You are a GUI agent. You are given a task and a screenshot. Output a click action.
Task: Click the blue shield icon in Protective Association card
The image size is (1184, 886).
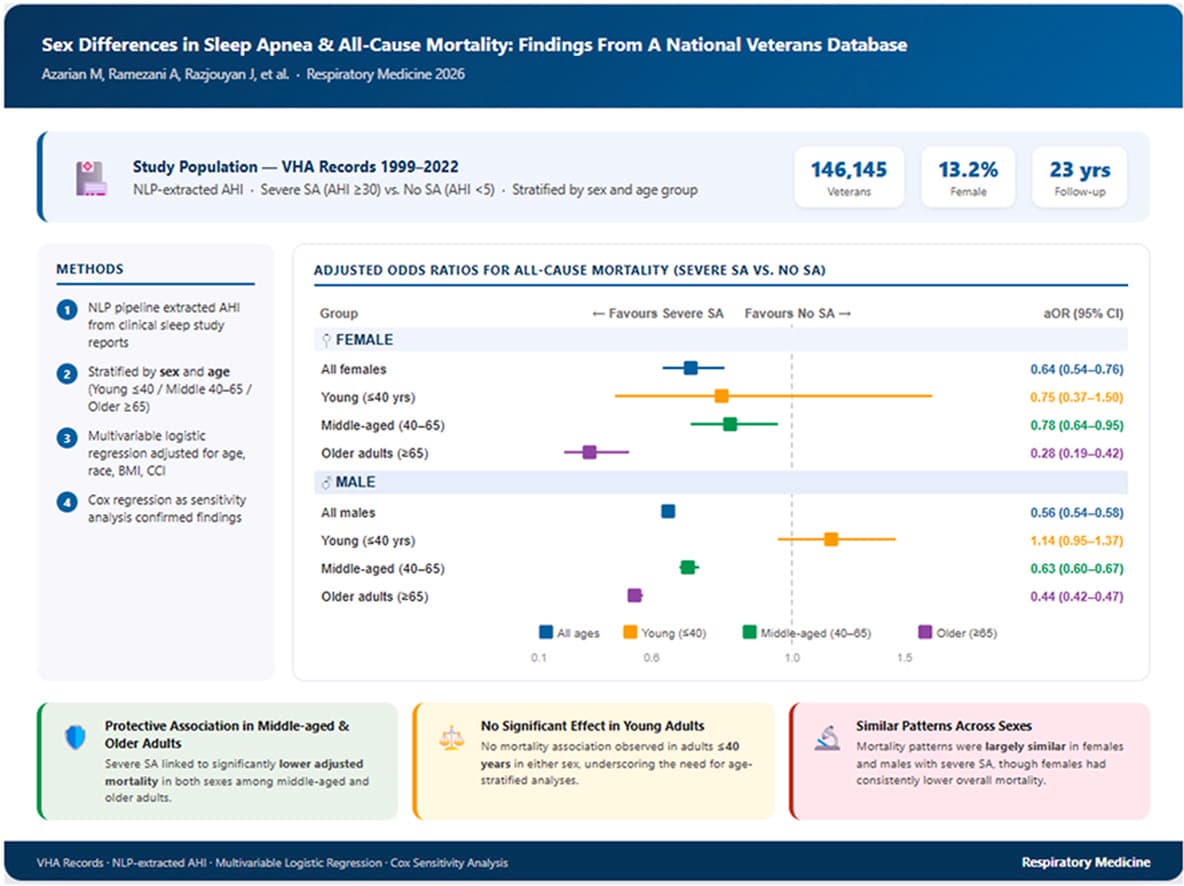click(76, 736)
